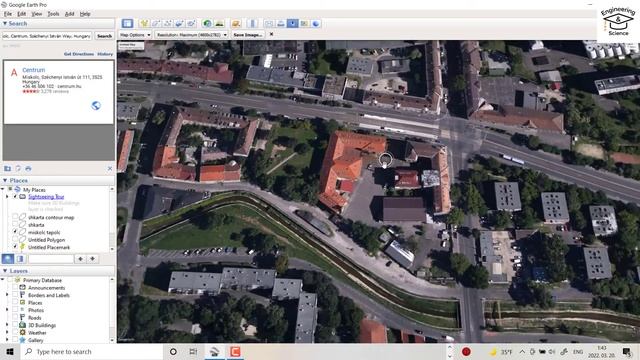The image size is (640, 360).
Task: Enable the Borders and Labels layer
Action: coord(15,295)
